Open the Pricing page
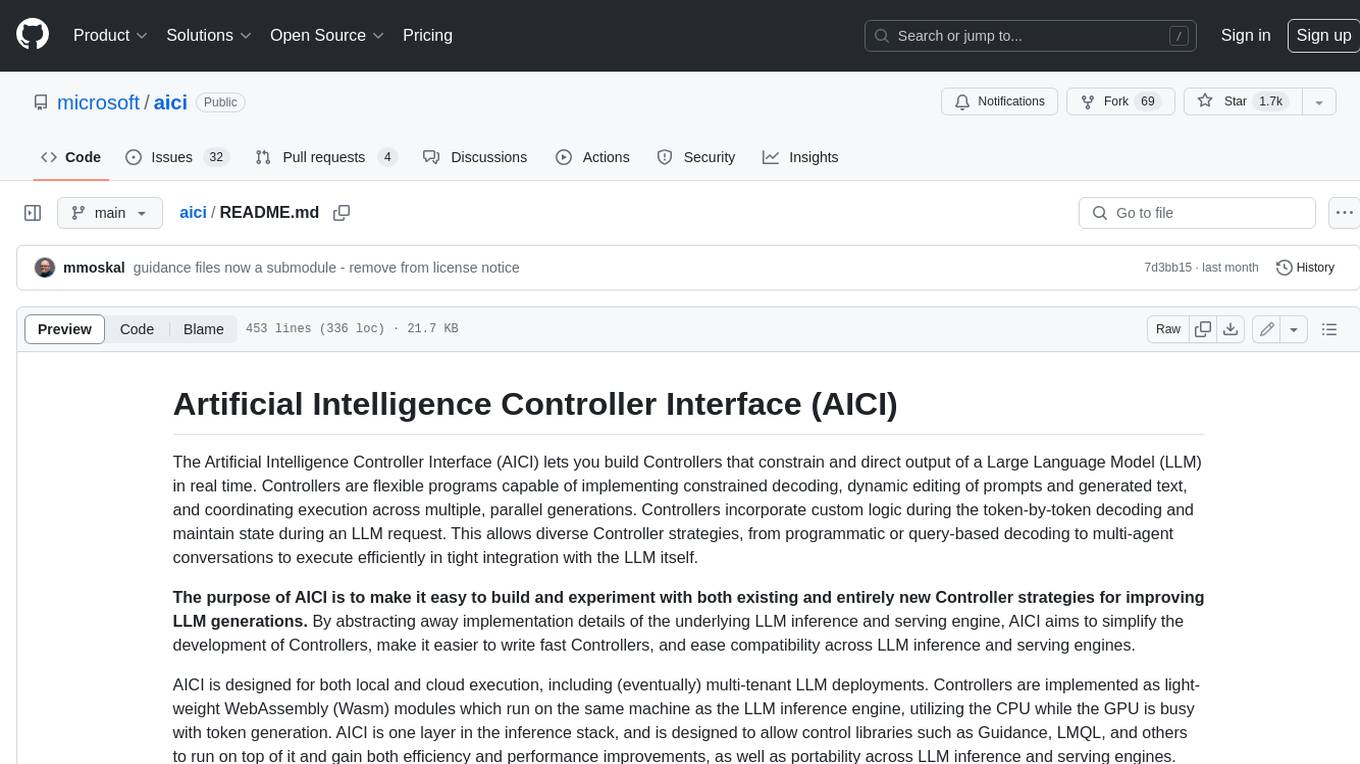This screenshot has height=764, width=1360. point(427,35)
